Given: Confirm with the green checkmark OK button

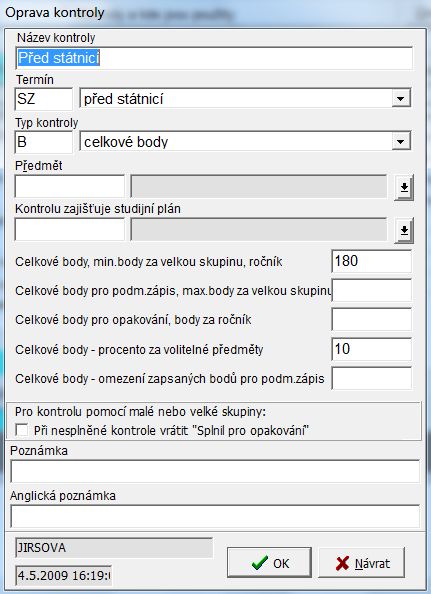Looking at the screenshot, I should (x=269, y=563).
